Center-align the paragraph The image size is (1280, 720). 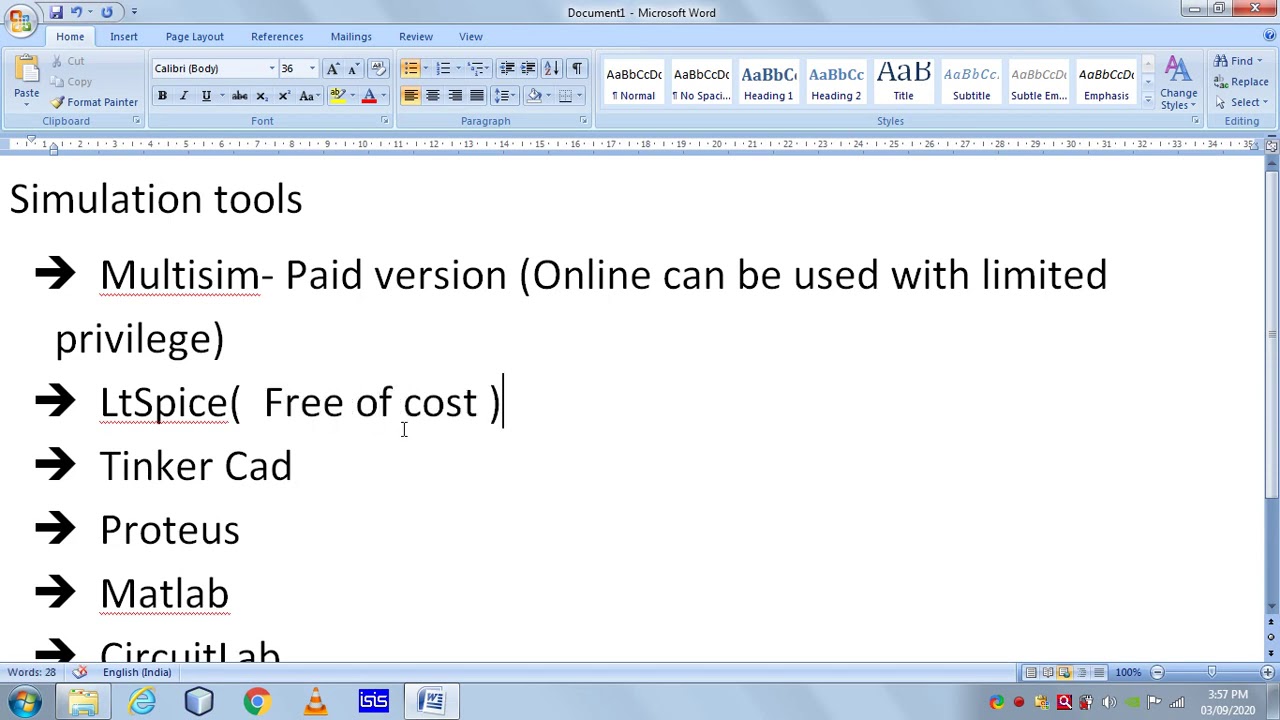(x=433, y=96)
